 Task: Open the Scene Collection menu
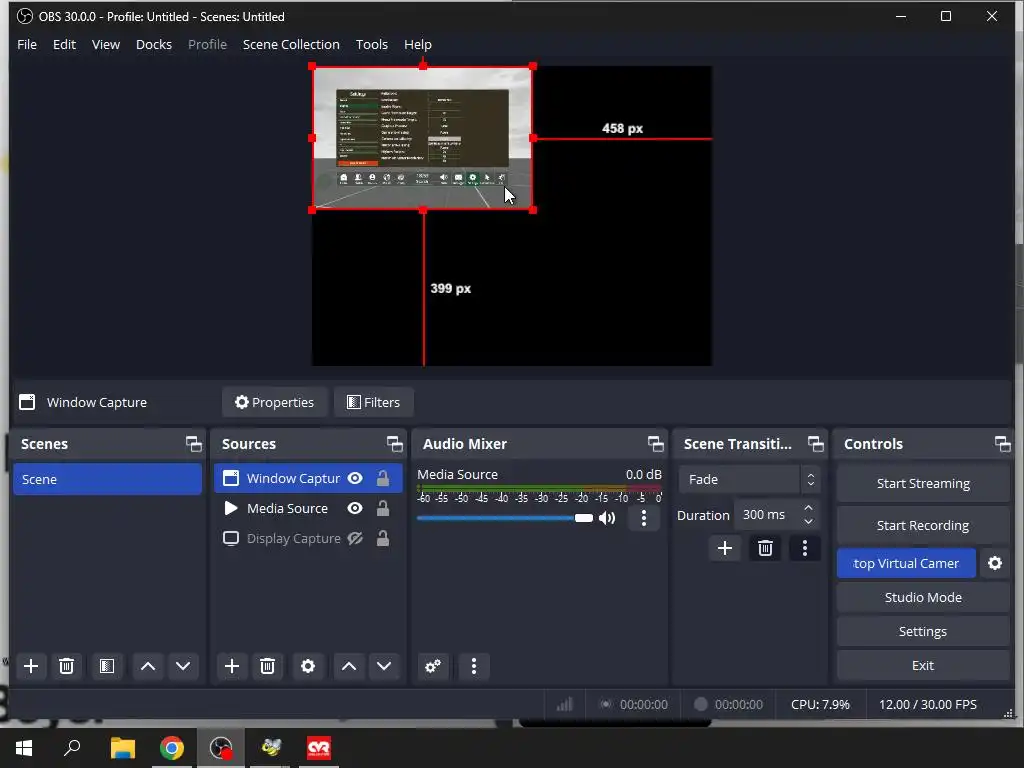tap(291, 44)
